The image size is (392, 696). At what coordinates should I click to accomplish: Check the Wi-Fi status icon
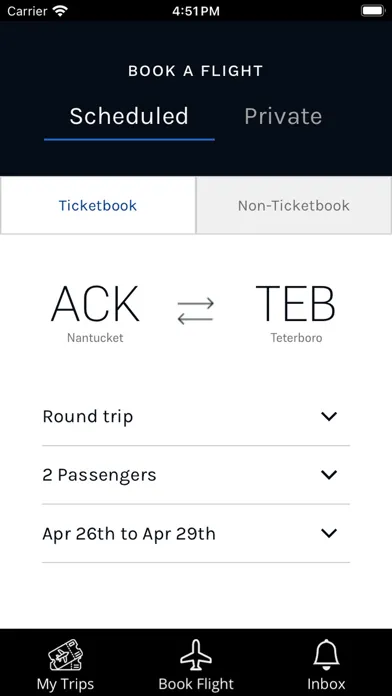click(59, 11)
